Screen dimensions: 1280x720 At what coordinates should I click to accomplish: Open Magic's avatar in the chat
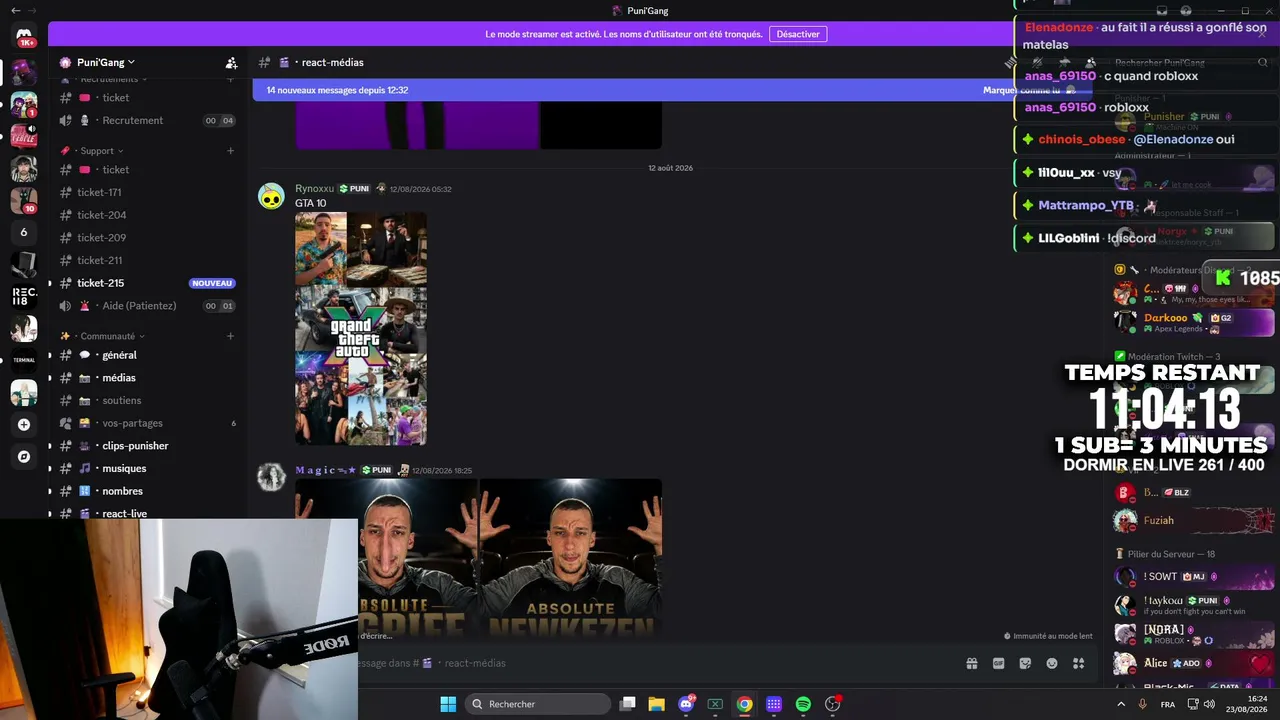pyautogui.click(x=271, y=477)
